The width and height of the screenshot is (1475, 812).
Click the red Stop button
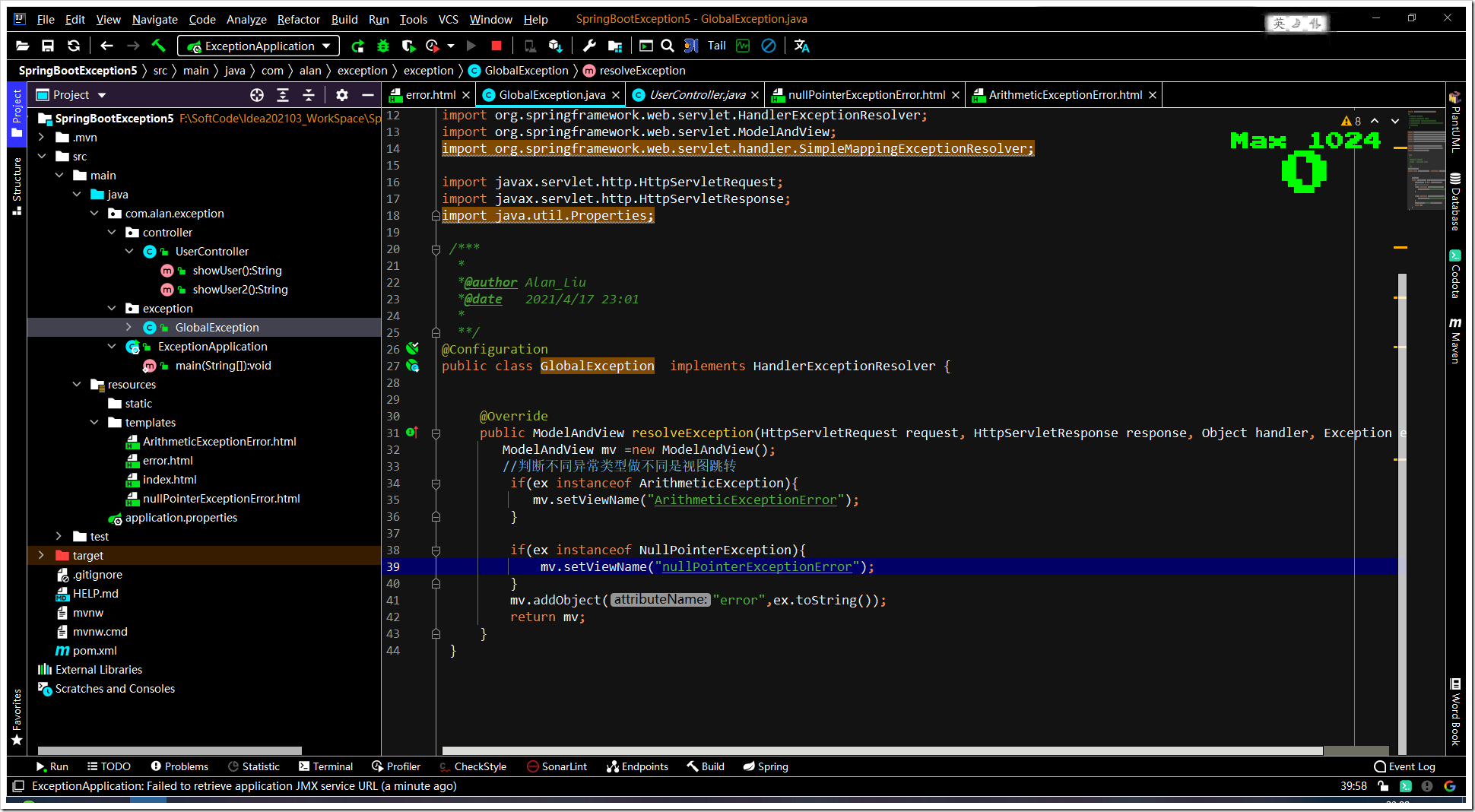coord(496,46)
